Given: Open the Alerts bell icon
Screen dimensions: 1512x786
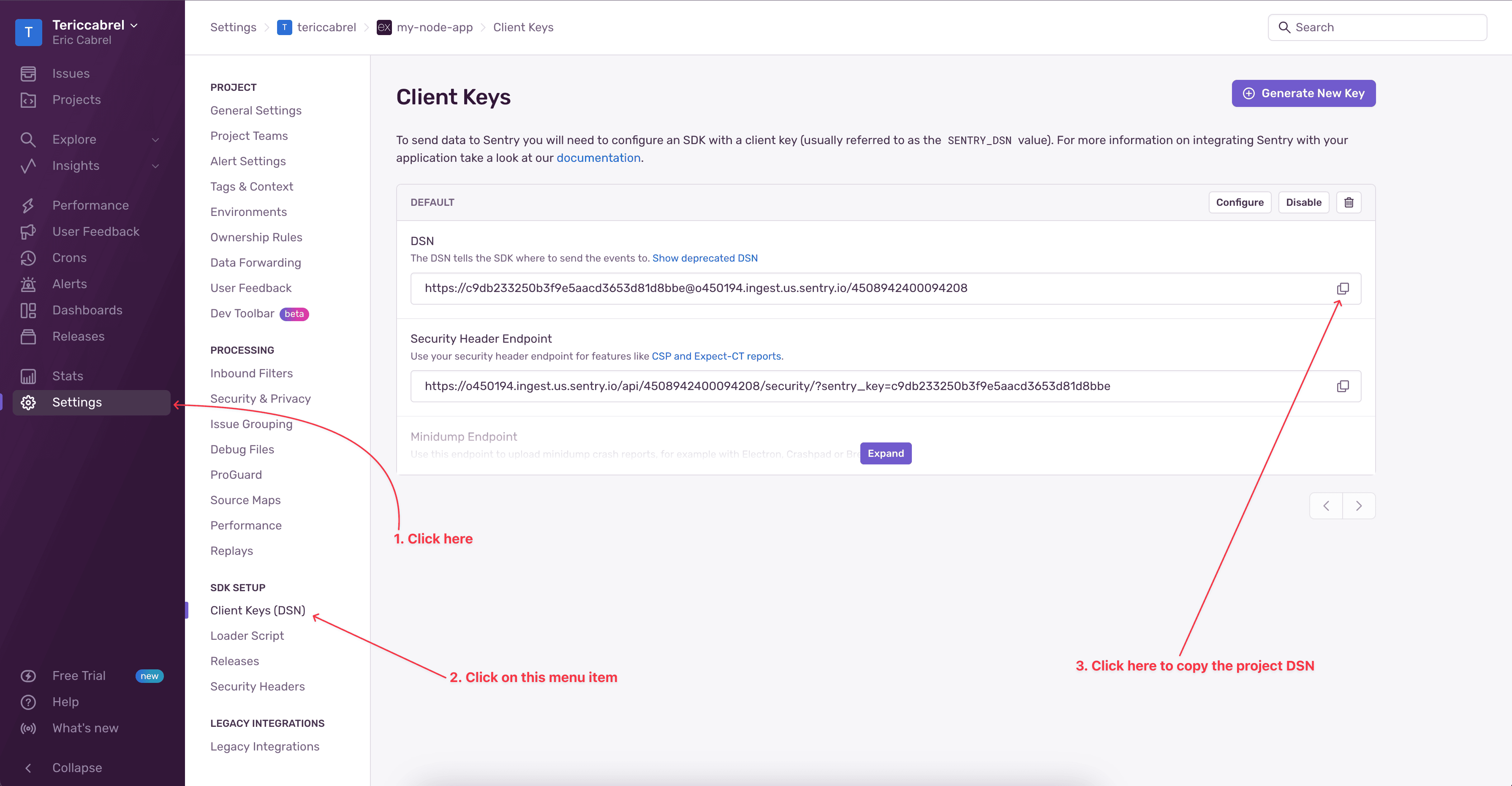Looking at the screenshot, I should coord(28,284).
